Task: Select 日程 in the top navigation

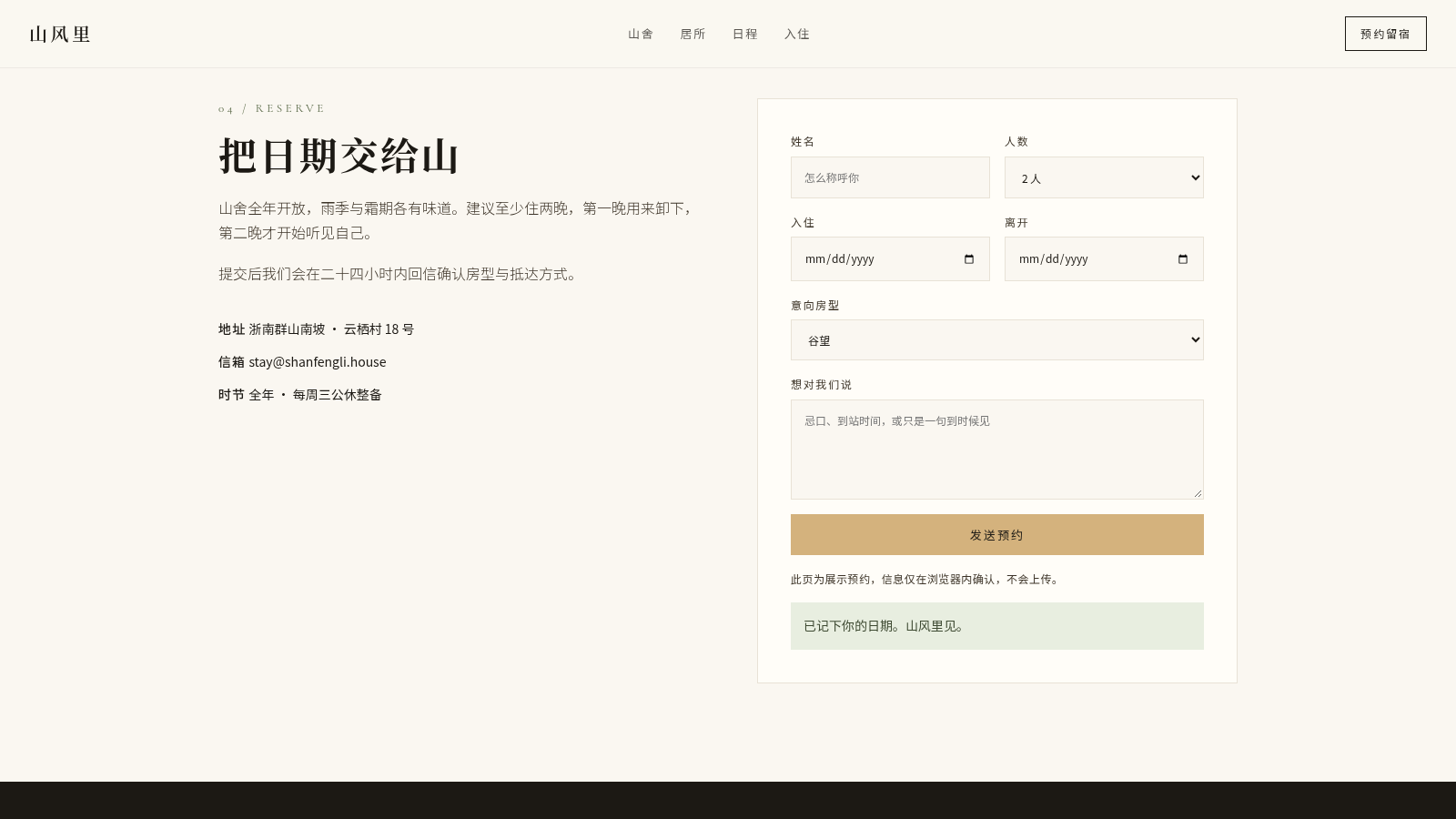Action: (x=745, y=34)
